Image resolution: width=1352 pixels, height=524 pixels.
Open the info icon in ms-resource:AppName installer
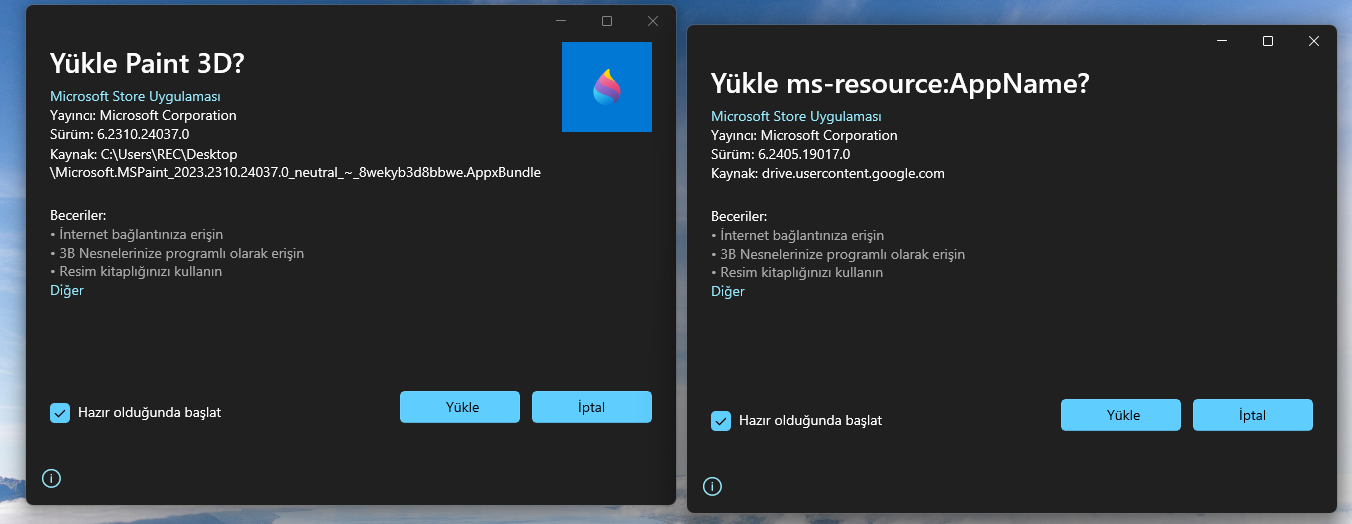coord(713,487)
